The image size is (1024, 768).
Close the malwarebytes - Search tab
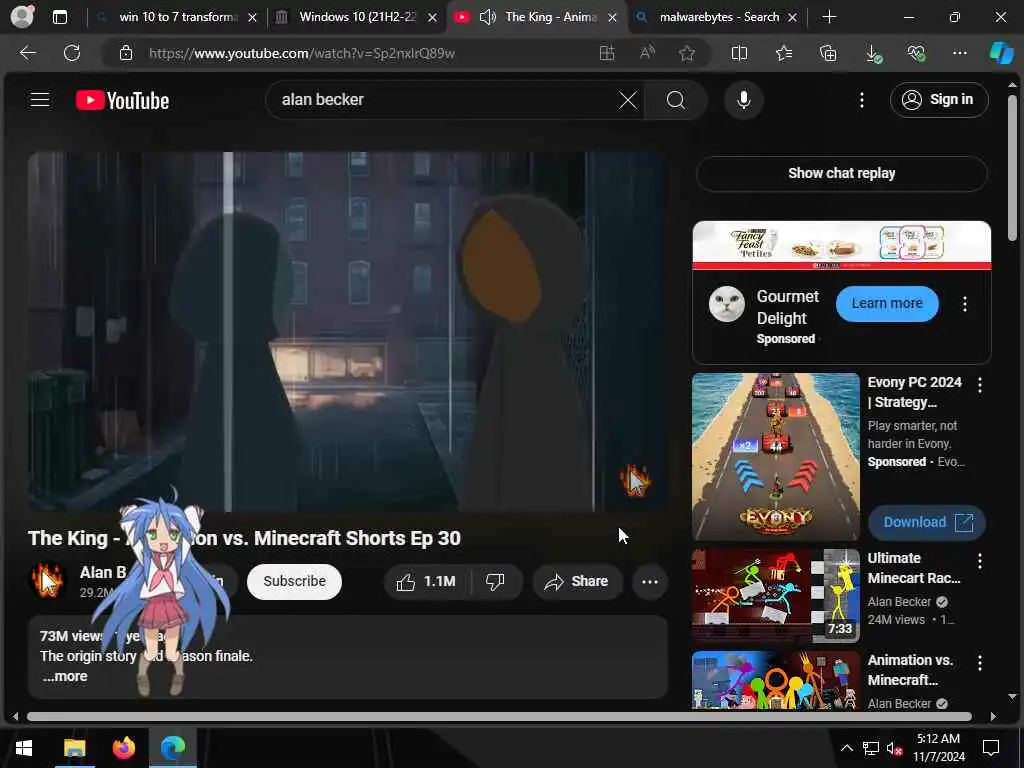click(x=792, y=18)
